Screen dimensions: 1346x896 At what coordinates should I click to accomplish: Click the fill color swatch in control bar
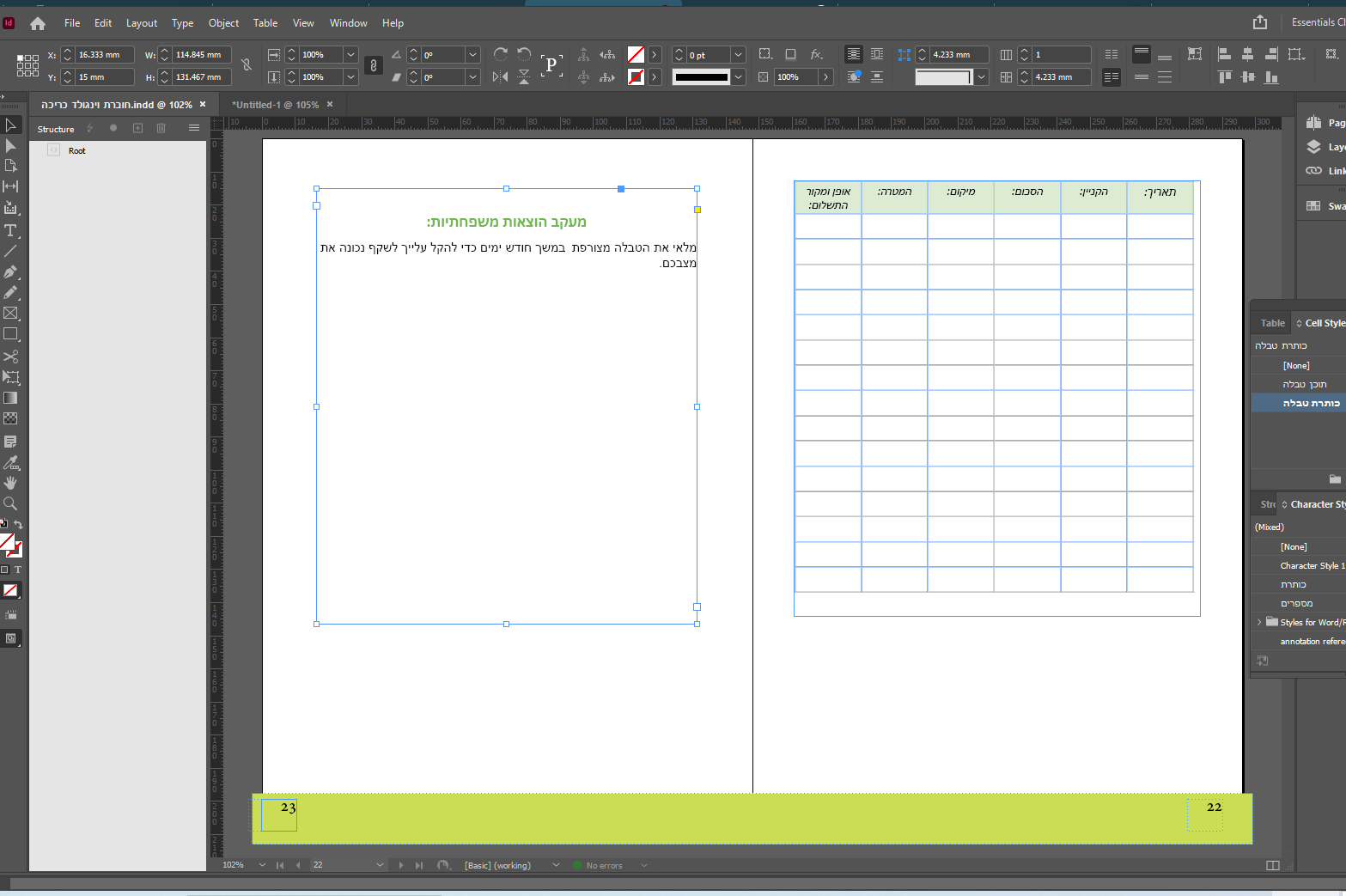click(636, 55)
